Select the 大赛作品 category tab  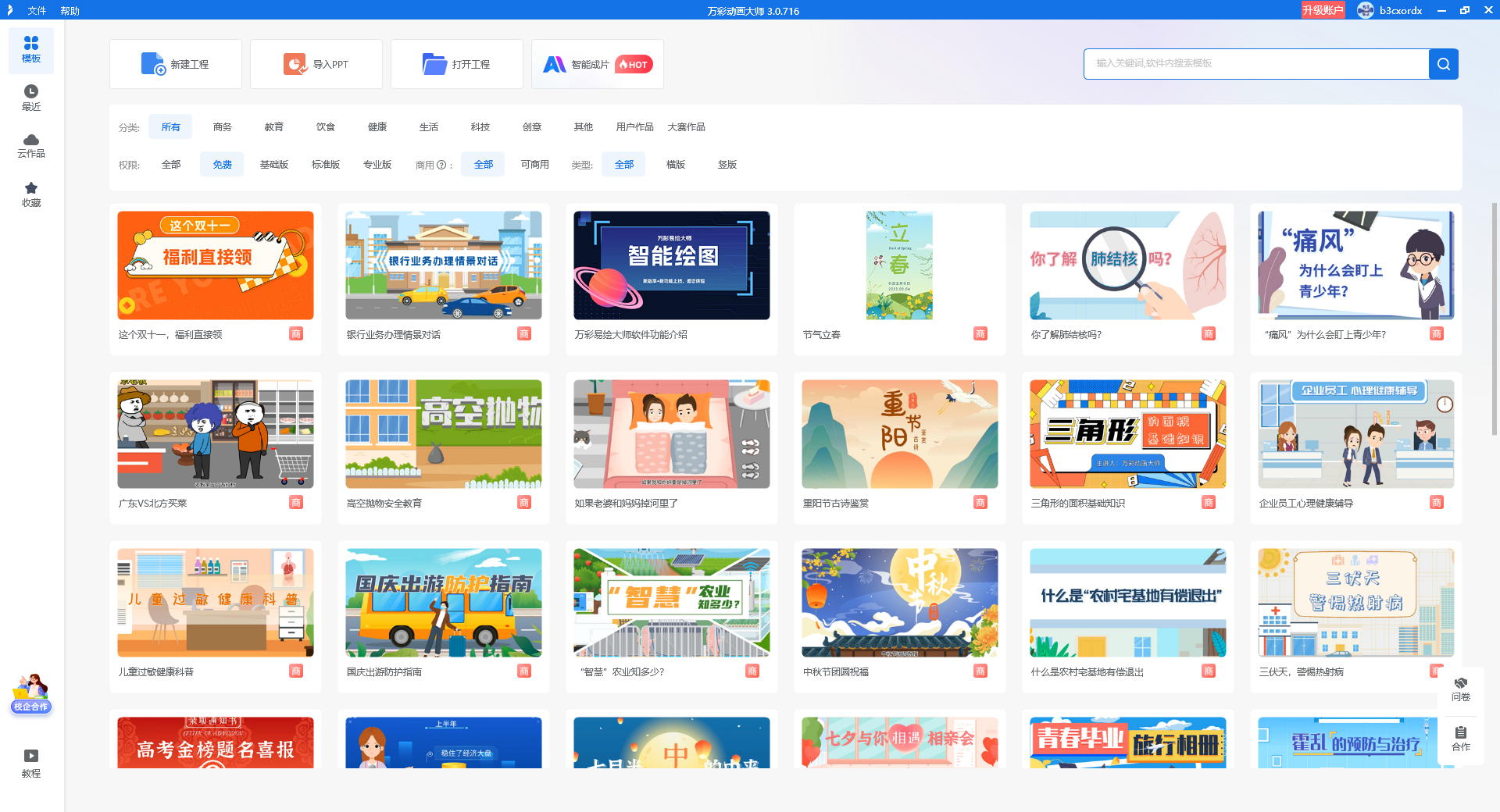point(687,127)
